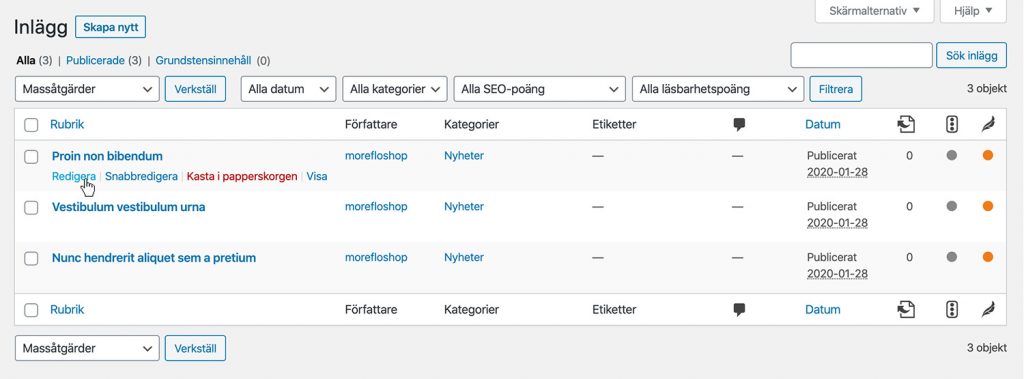
Task: Open Alla SEO-poäng filter dropdown
Action: [540, 89]
